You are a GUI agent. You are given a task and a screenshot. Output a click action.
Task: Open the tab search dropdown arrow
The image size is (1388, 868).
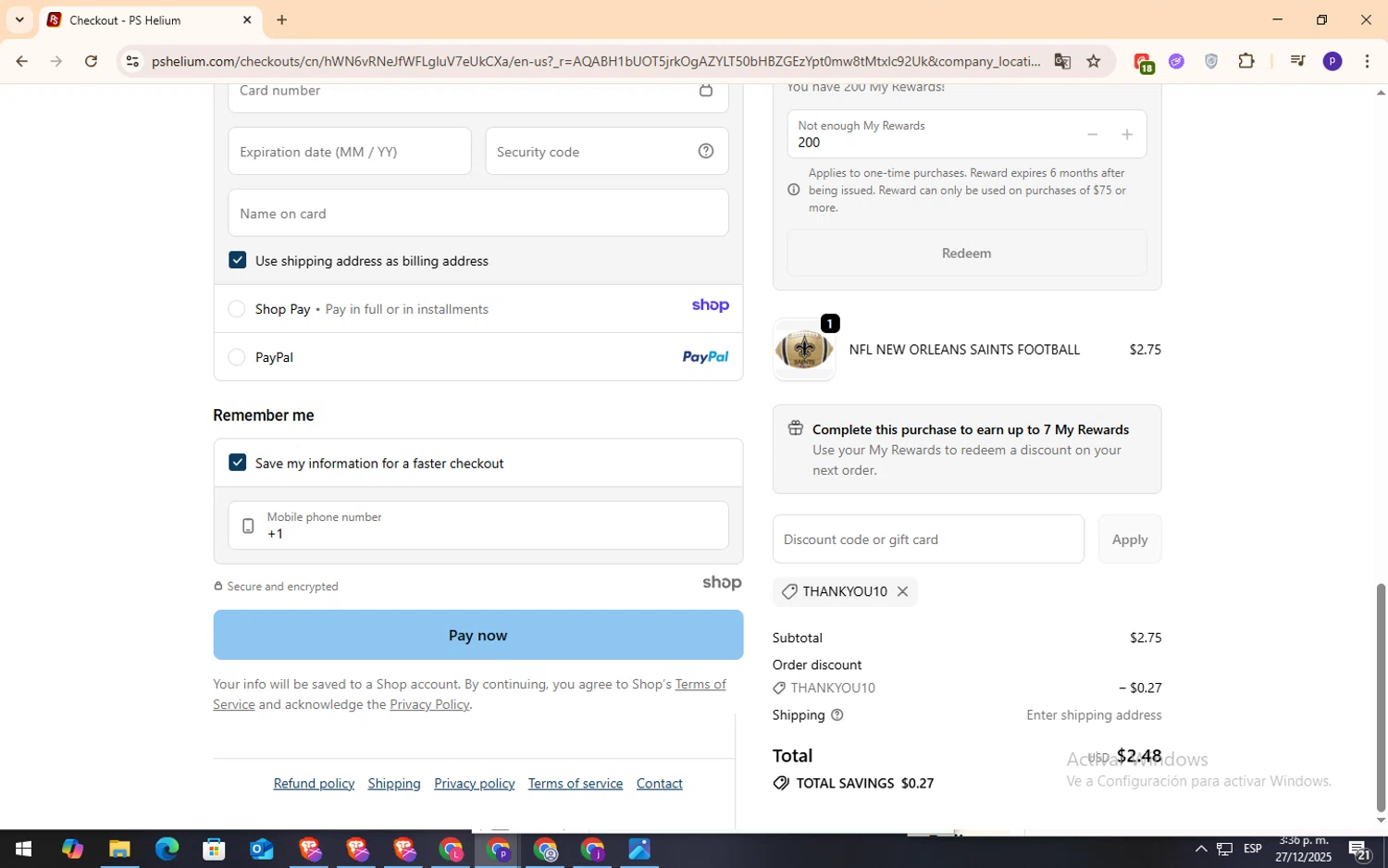[x=19, y=19]
